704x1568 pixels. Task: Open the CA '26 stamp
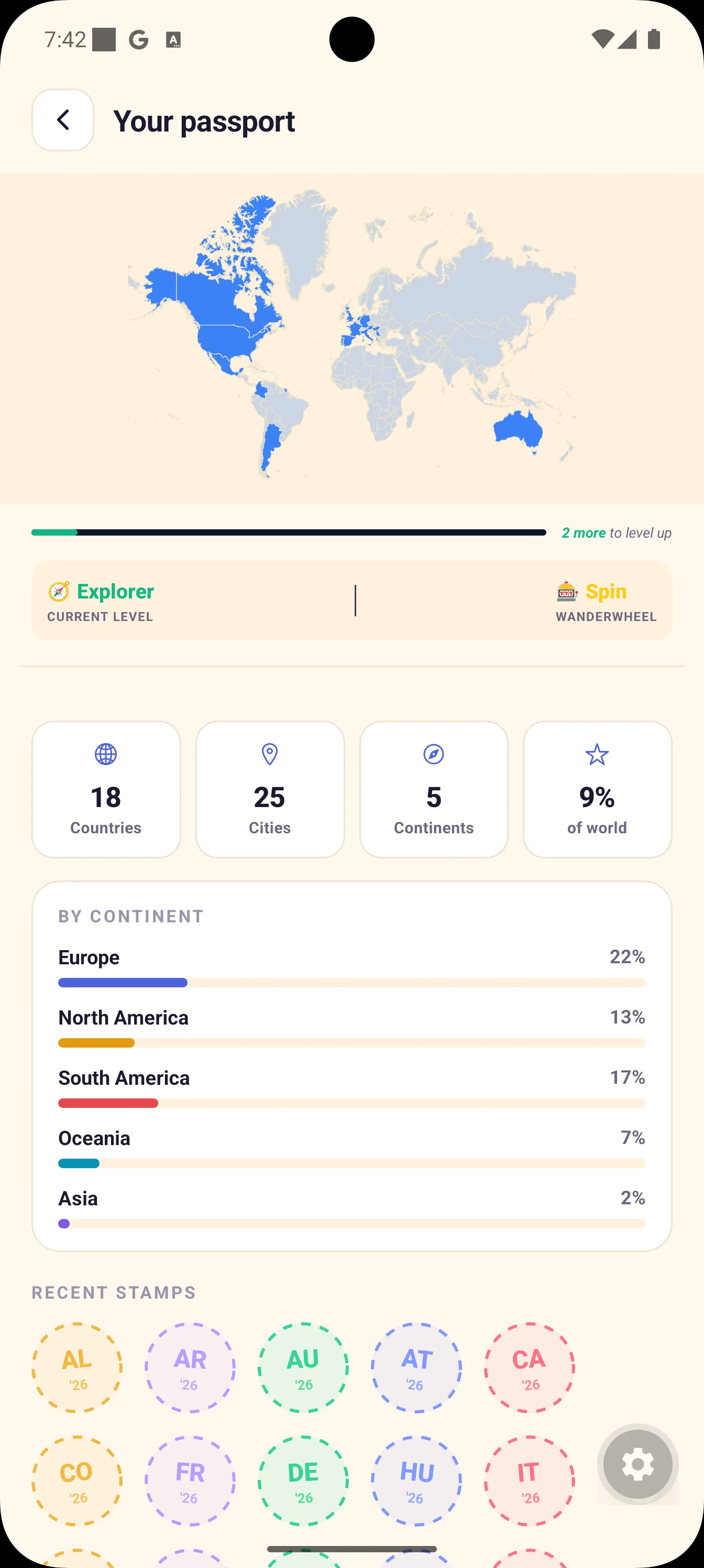pos(530,1367)
